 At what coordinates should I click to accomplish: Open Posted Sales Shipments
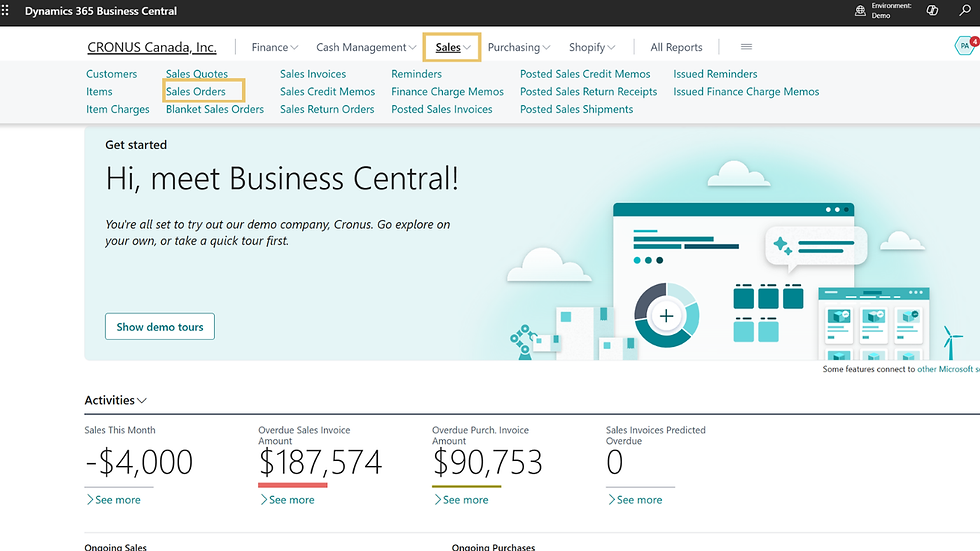tap(576, 109)
